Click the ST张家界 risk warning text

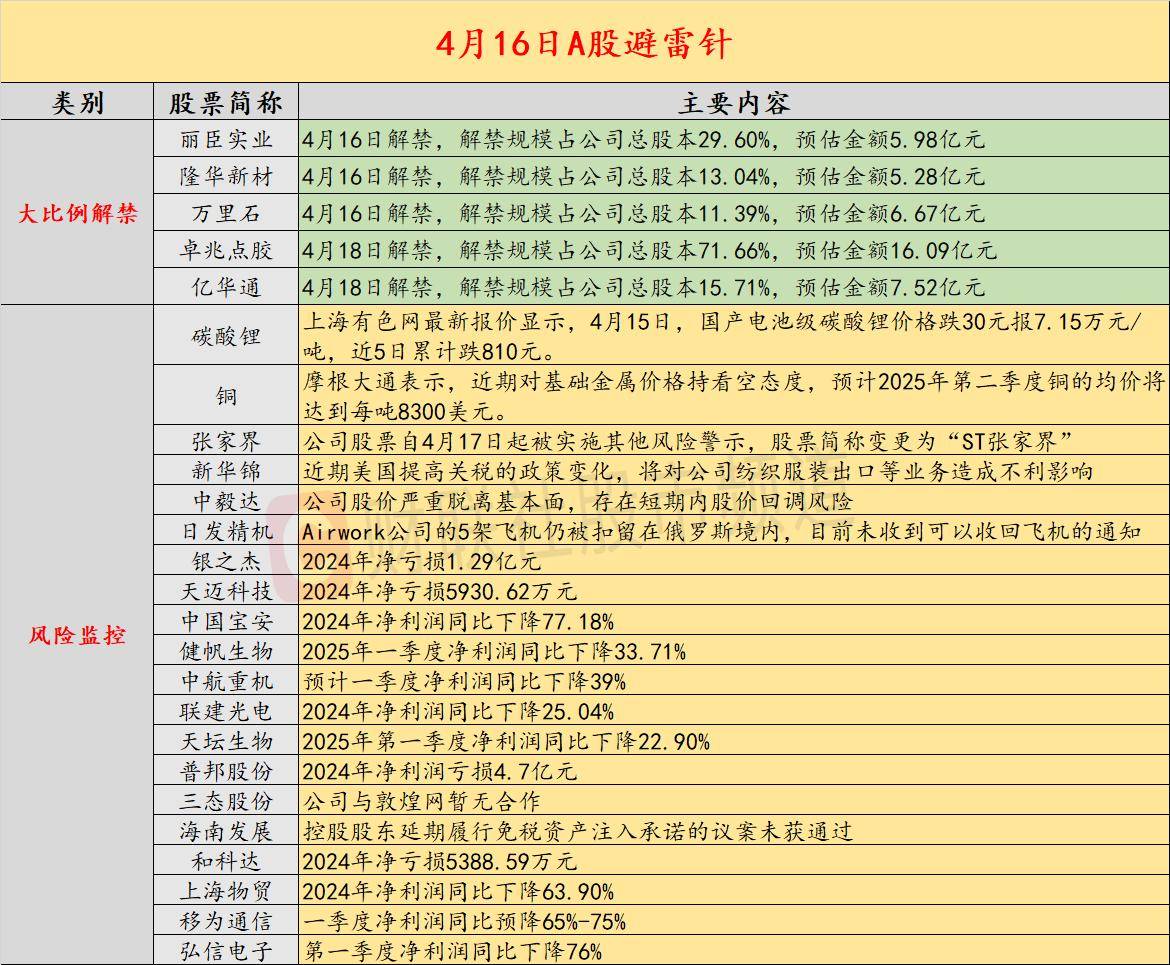point(688,441)
